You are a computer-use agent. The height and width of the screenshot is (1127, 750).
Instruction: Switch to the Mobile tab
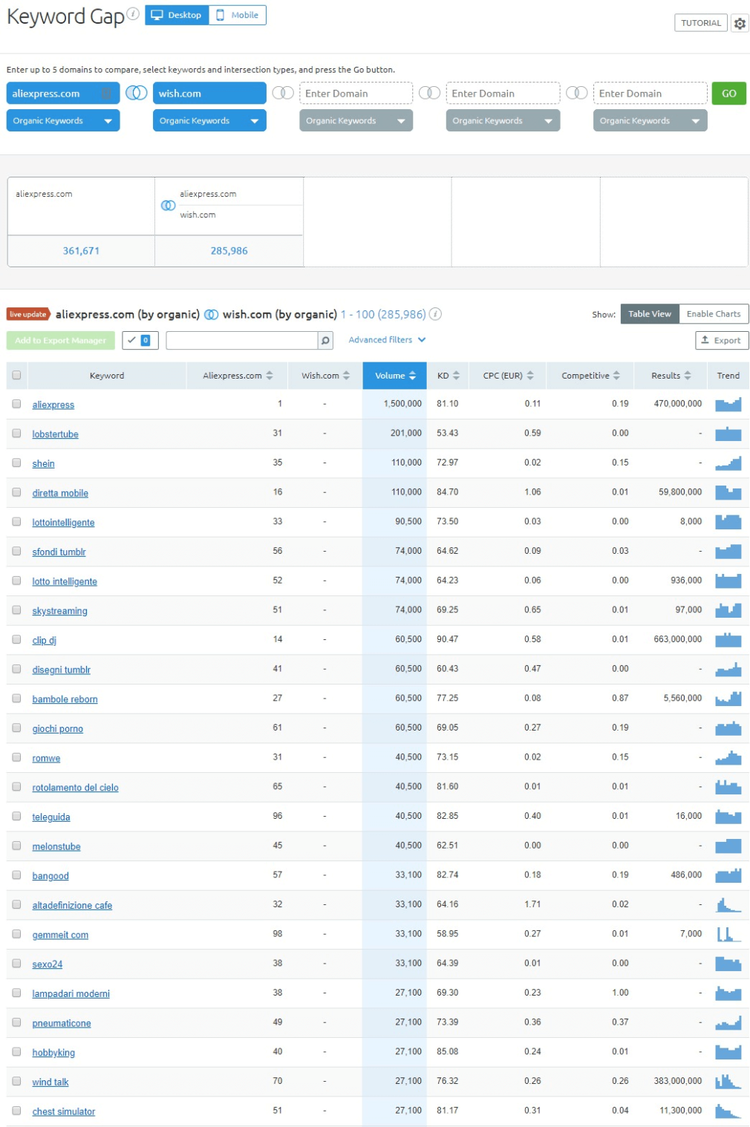pyautogui.click(x=237, y=15)
